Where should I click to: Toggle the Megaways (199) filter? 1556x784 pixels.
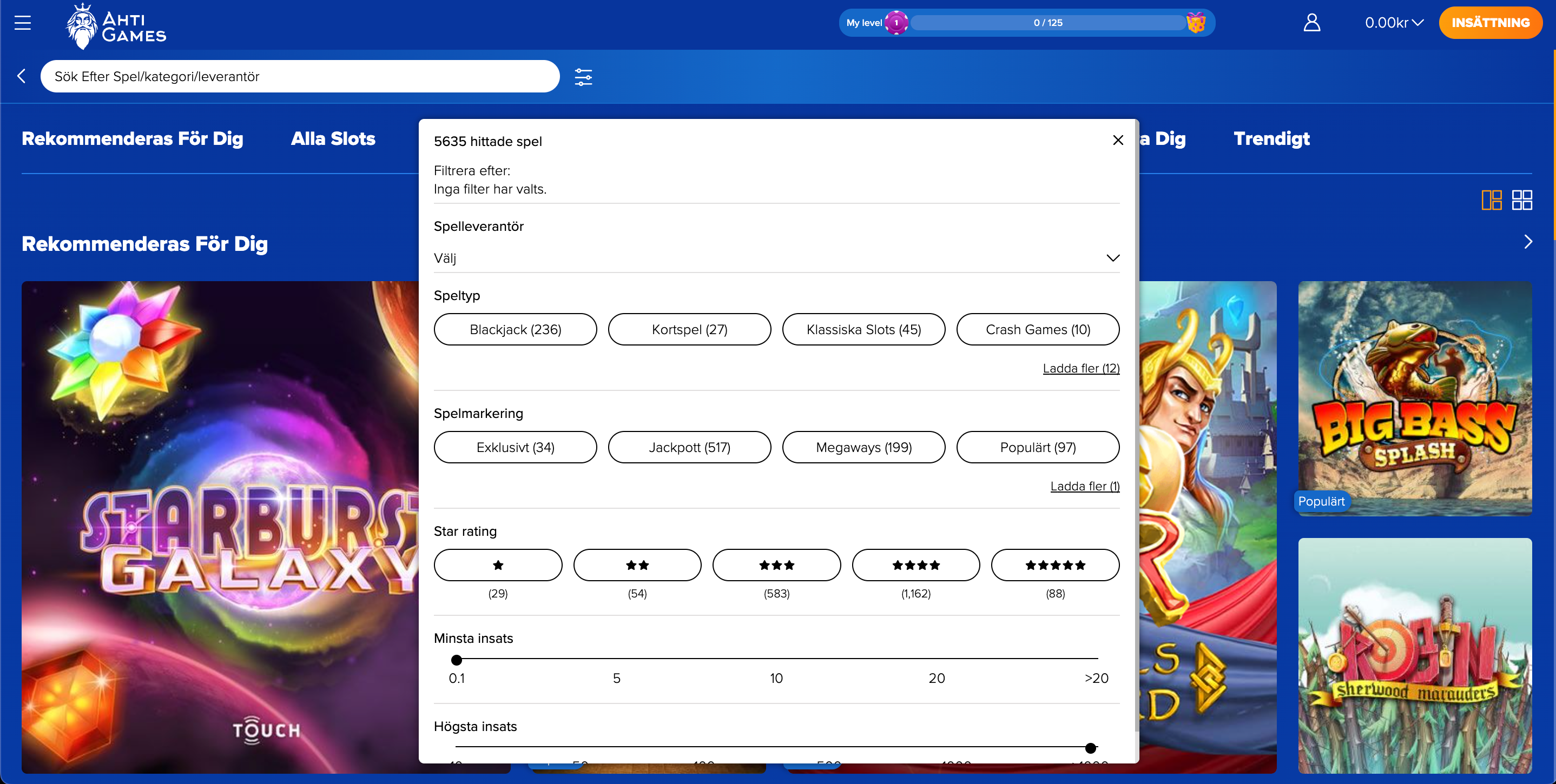click(864, 447)
